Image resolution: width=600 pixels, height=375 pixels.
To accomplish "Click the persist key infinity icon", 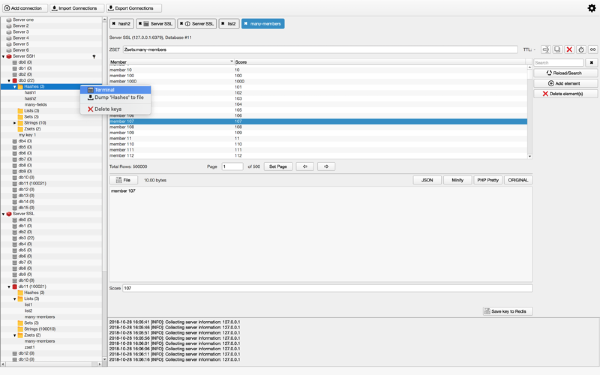I will pos(593,49).
